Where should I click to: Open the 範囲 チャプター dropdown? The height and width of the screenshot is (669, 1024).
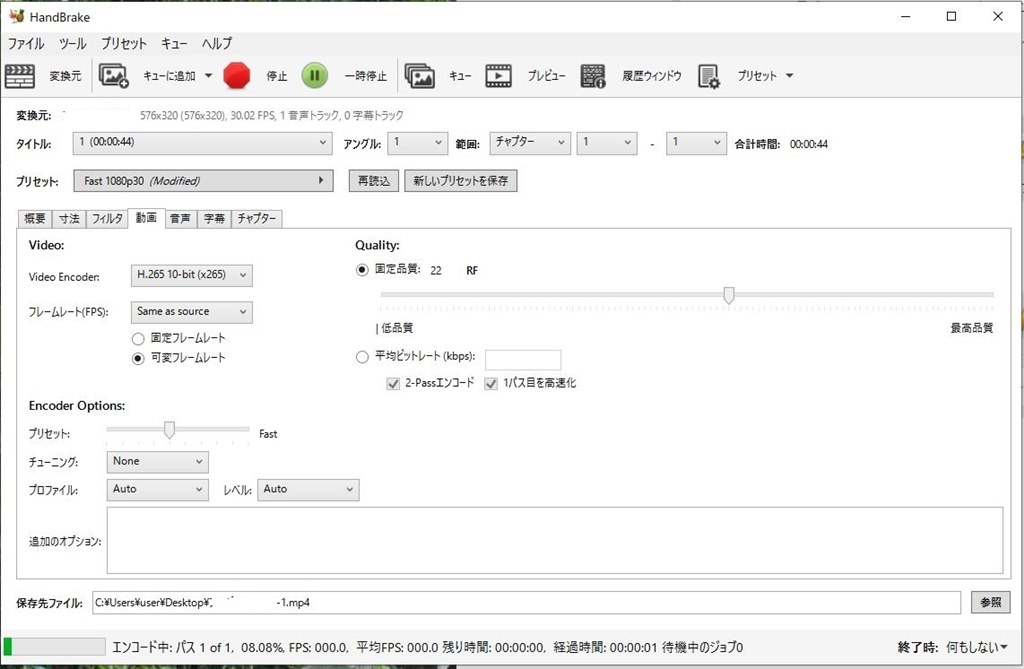point(530,143)
